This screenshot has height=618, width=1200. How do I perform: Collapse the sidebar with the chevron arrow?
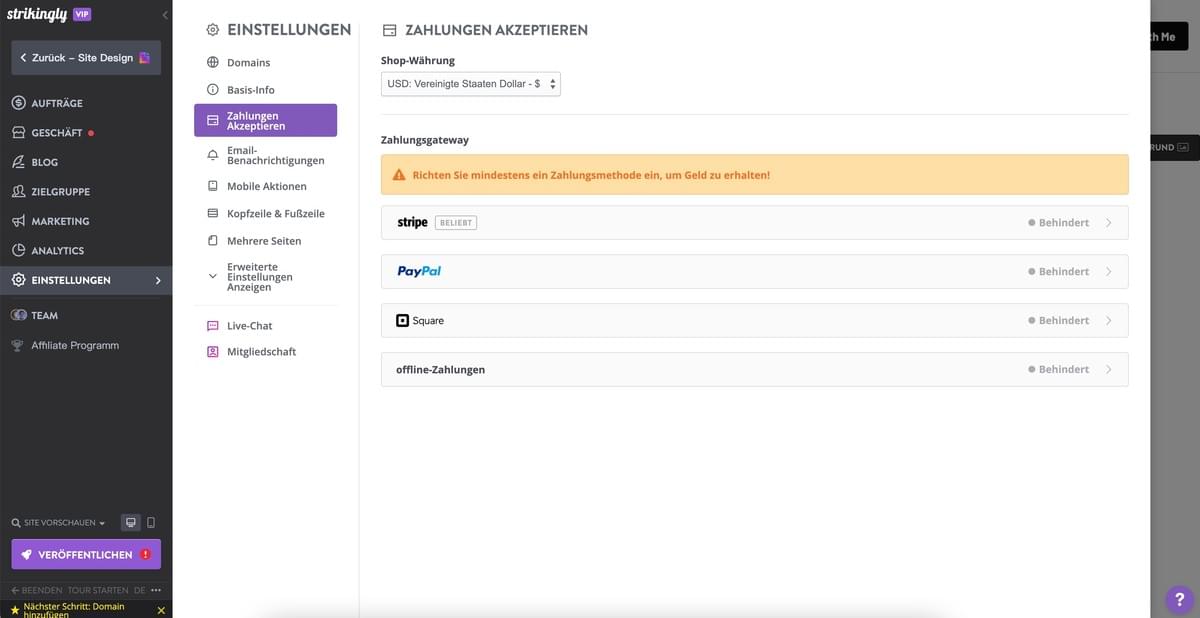click(x=164, y=14)
